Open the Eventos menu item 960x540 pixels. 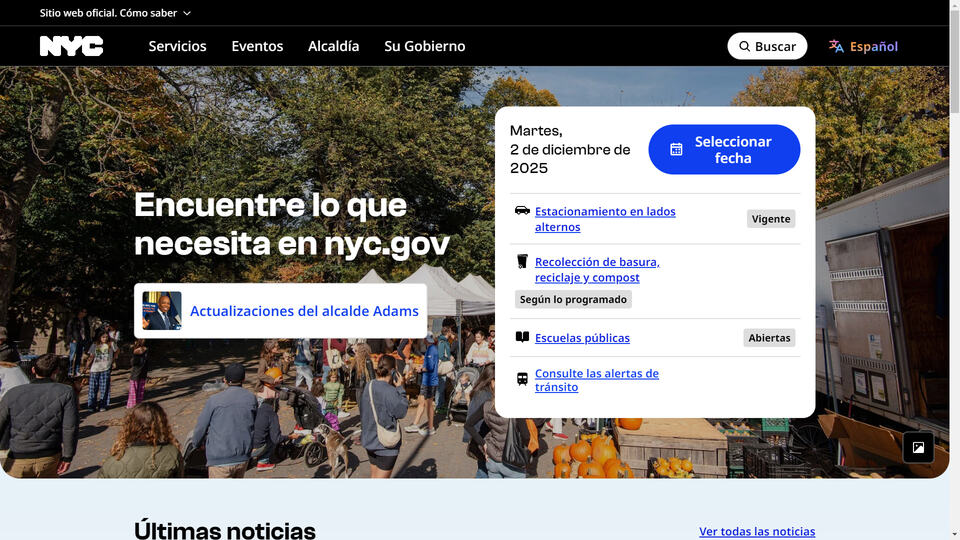pyautogui.click(x=257, y=46)
